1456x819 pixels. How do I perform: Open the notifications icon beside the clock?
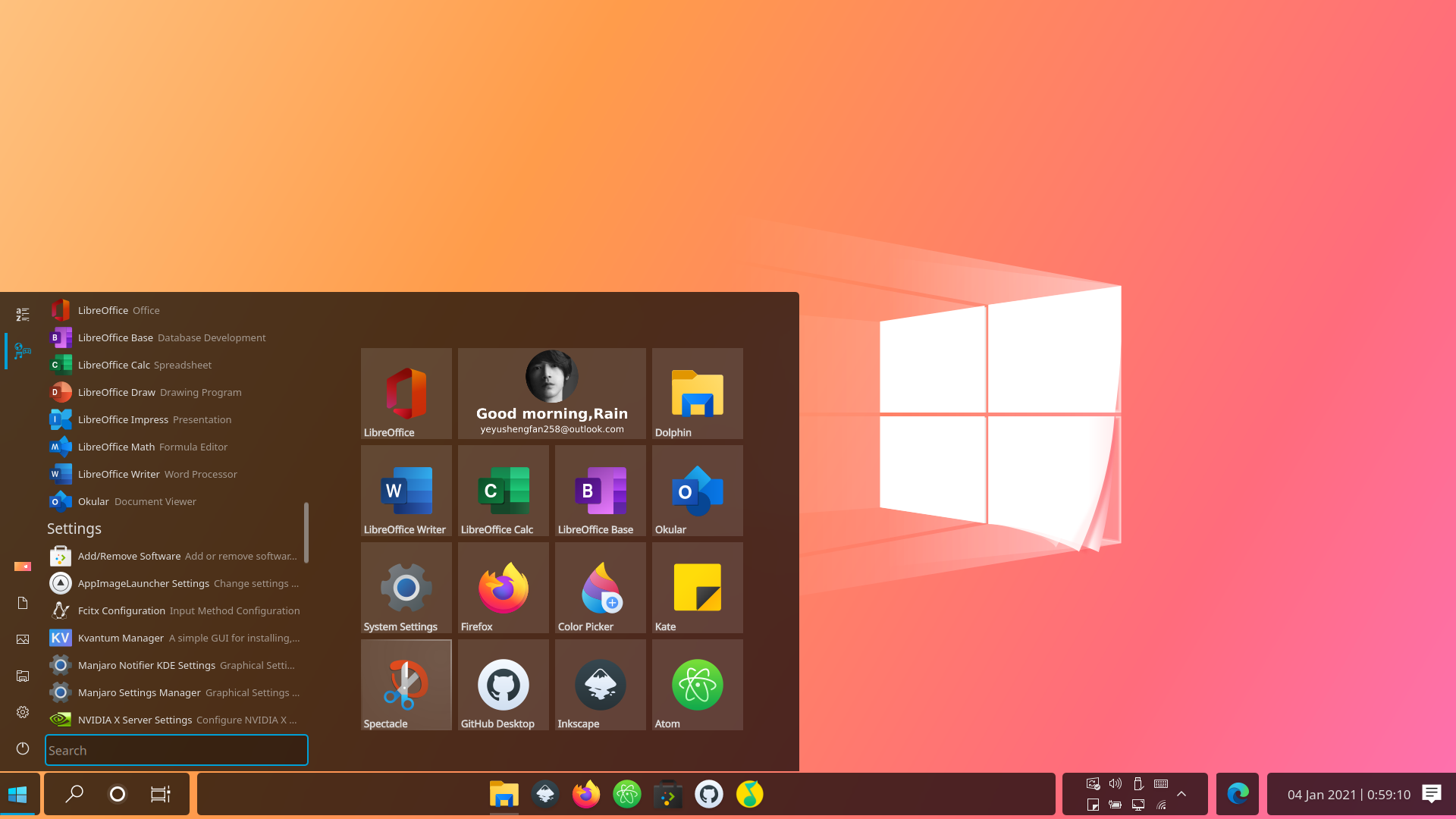[1432, 793]
